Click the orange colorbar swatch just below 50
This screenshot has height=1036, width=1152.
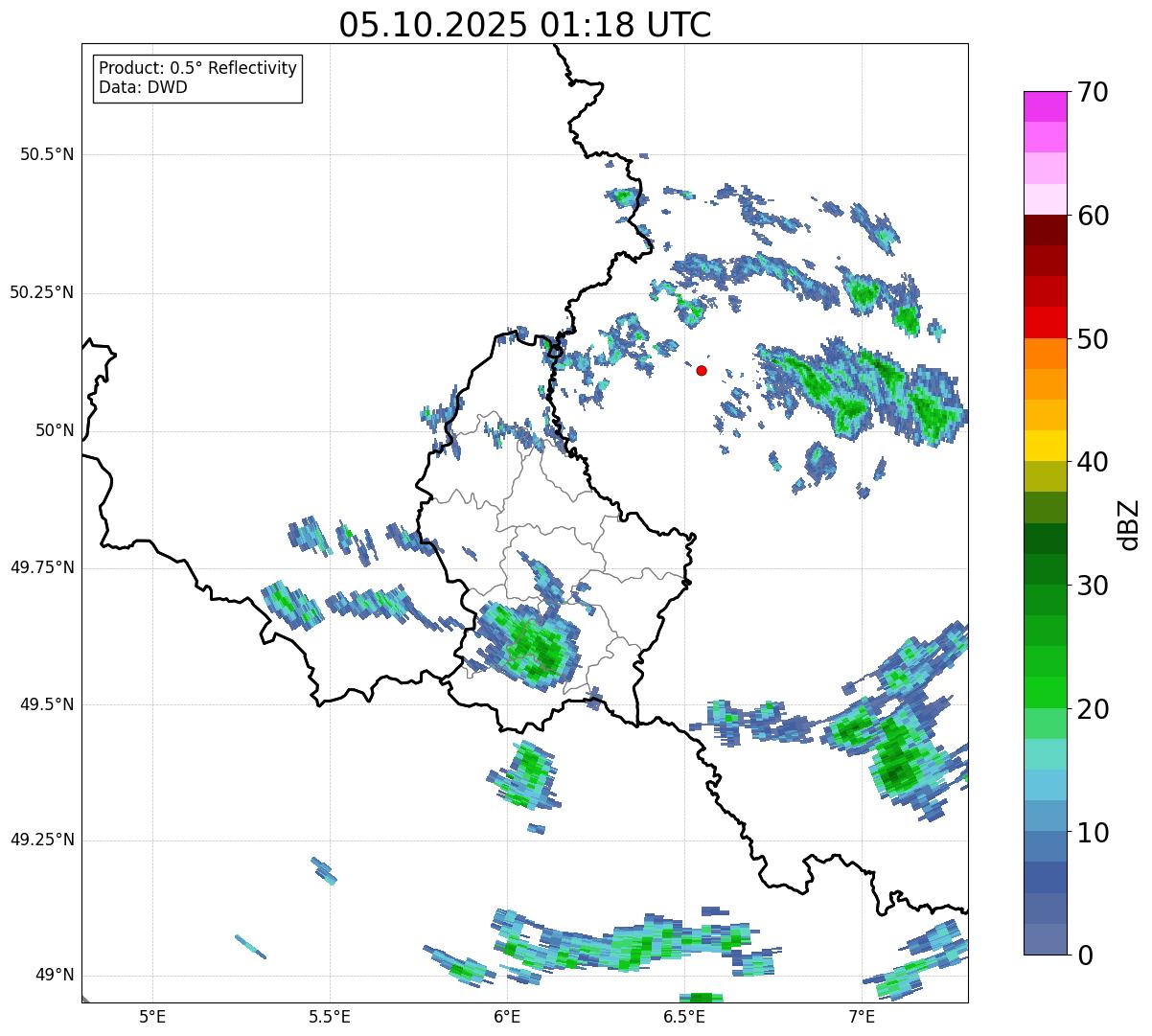[1045, 353]
